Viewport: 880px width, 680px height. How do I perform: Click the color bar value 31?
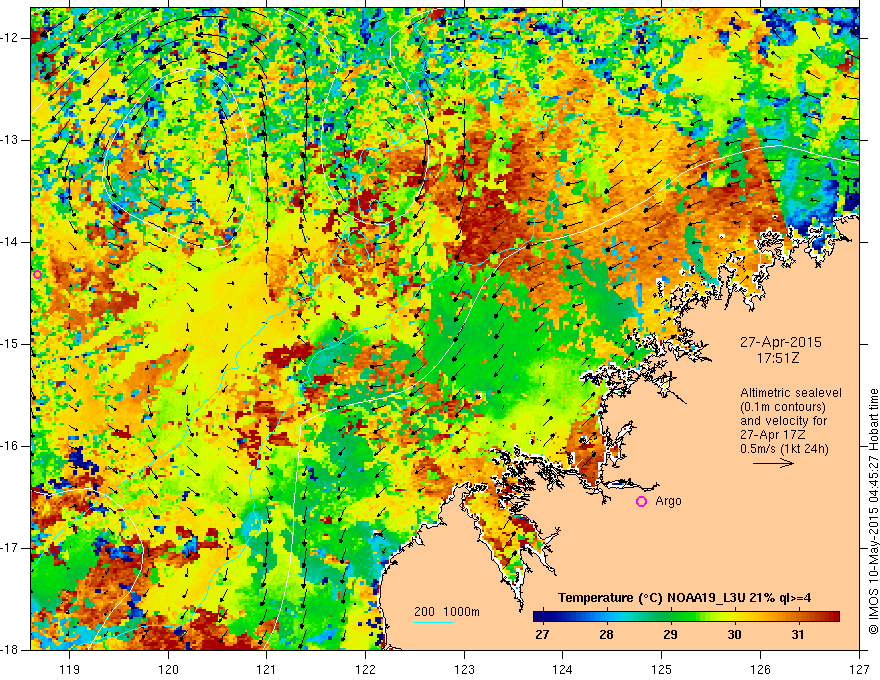[798, 635]
